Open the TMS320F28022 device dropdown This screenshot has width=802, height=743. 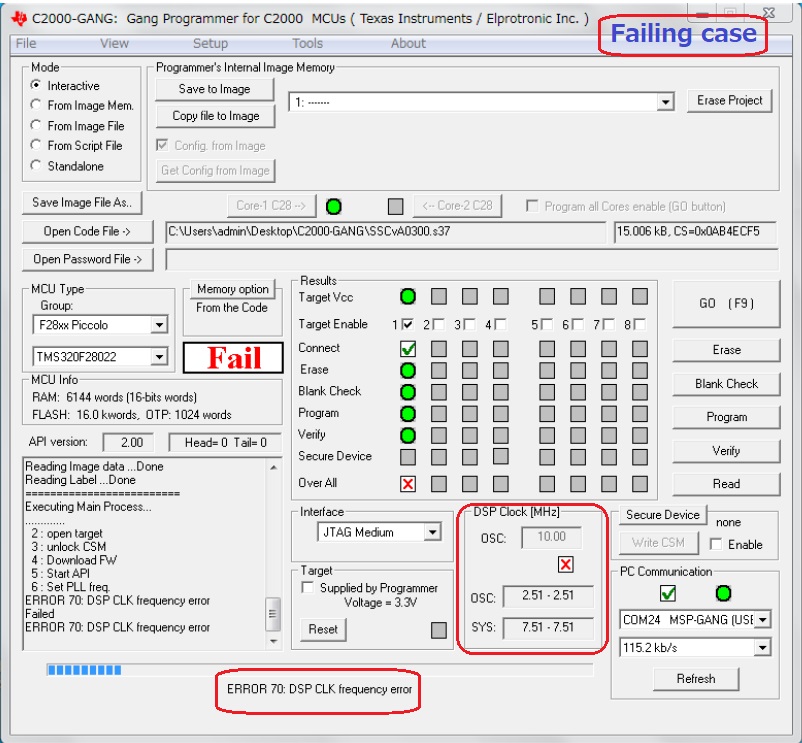pyautogui.click(x=159, y=356)
